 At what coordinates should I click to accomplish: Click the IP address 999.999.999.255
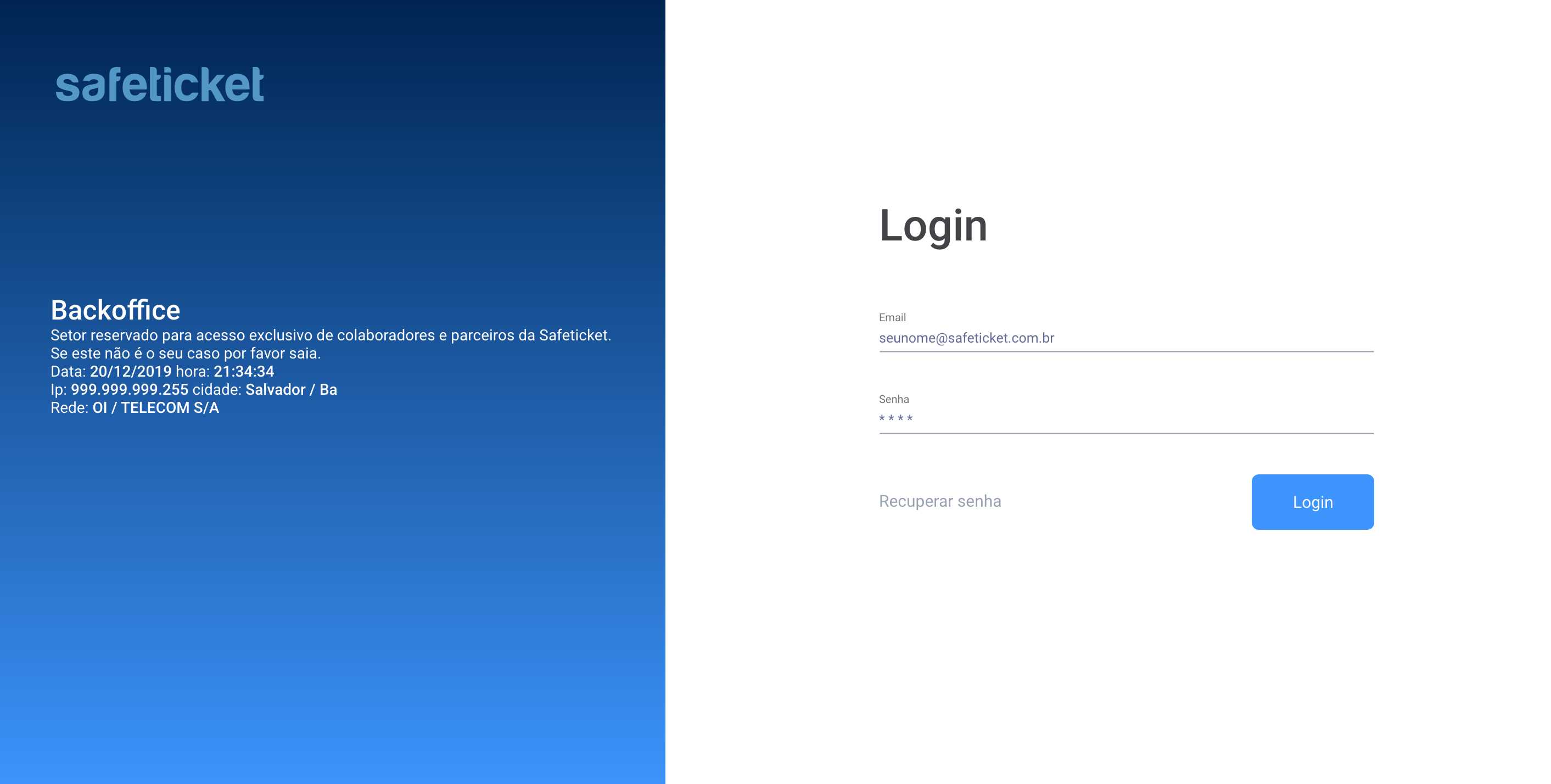pos(130,390)
